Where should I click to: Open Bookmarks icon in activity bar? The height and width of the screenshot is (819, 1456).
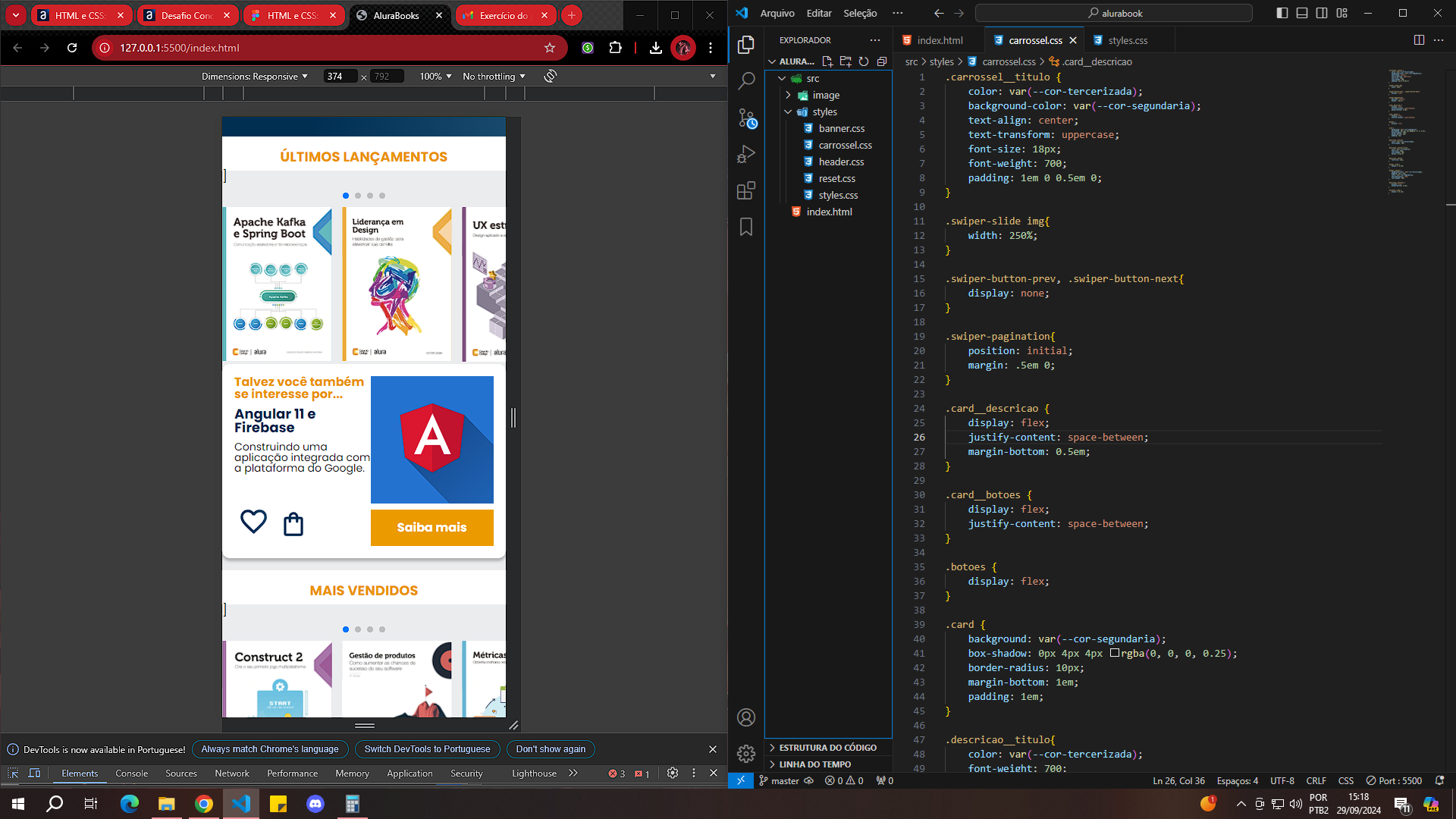746,227
